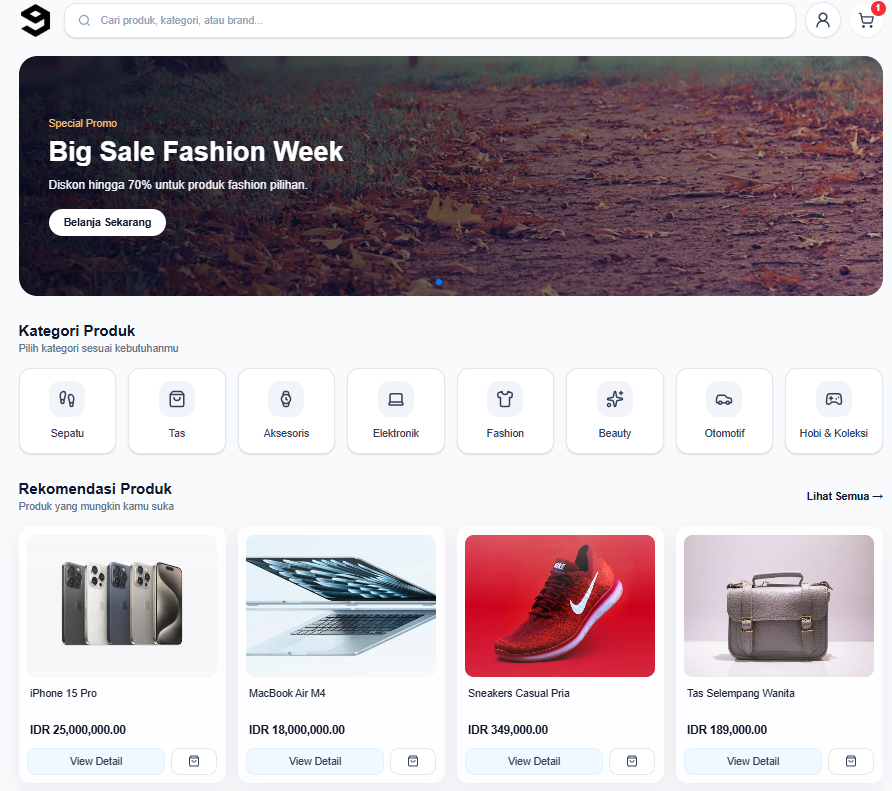This screenshot has width=892, height=791.
Task: Open the MacBook Air M4 product image
Action: click(341, 605)
